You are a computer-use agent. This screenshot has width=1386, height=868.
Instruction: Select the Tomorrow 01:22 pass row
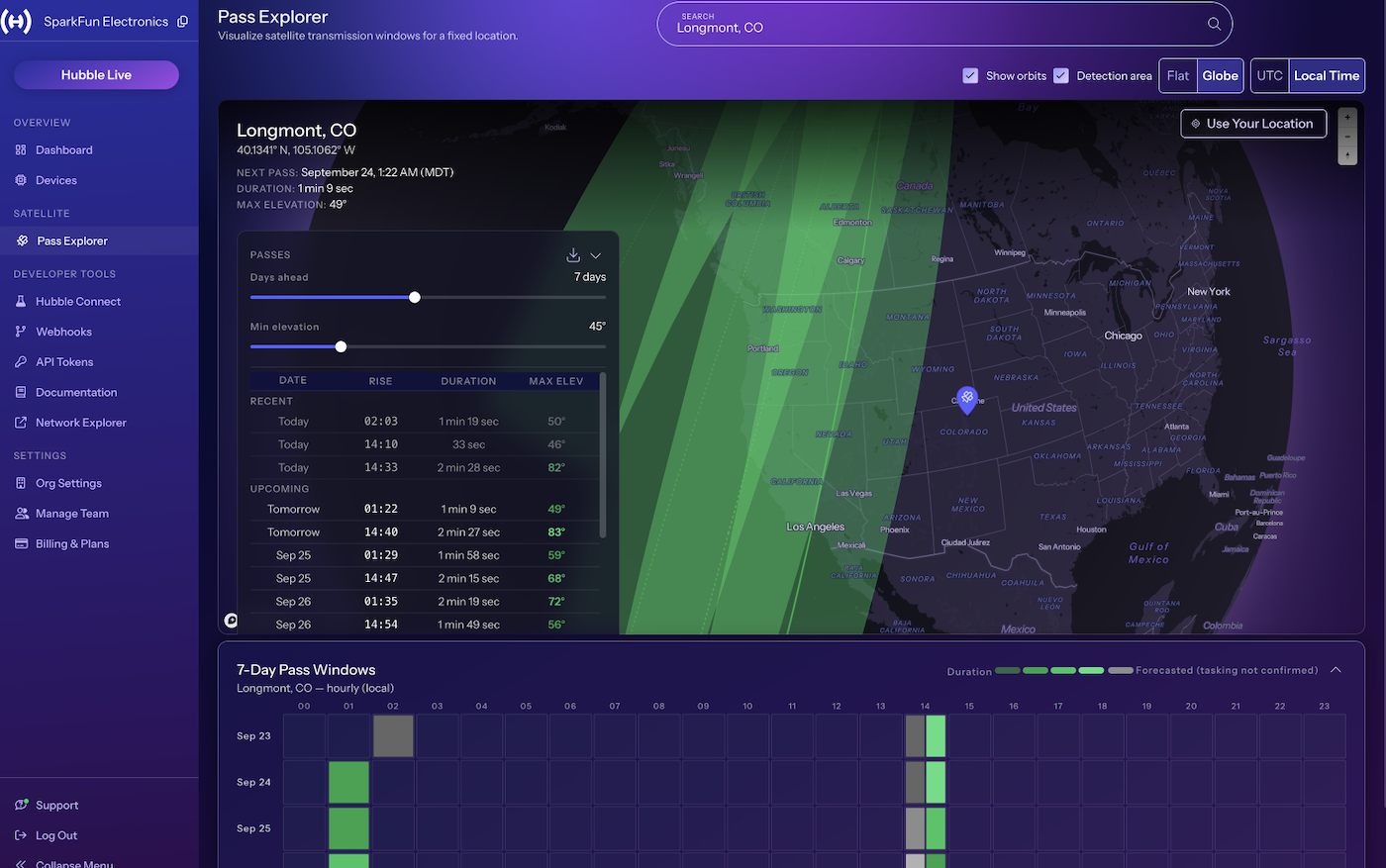[x=425, y=509]
